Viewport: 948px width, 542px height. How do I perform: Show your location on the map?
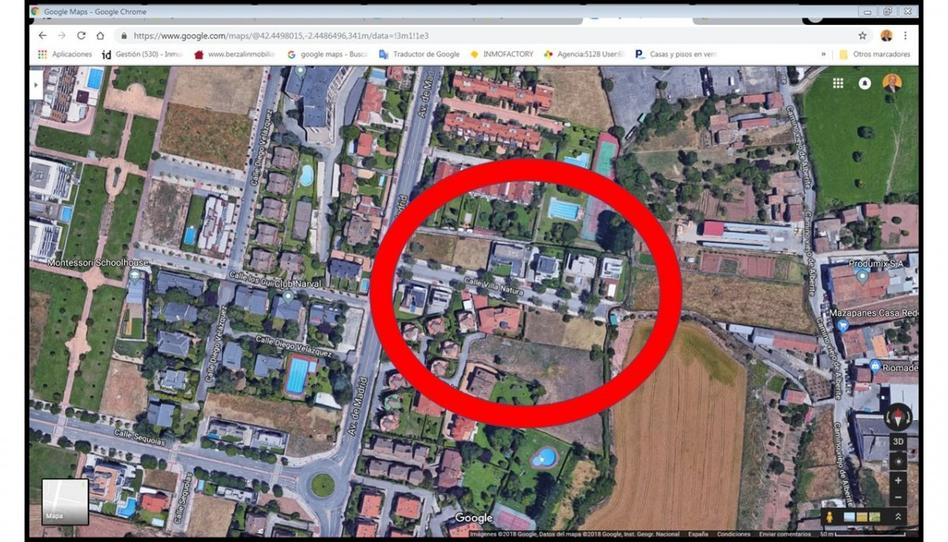pos(898,461)
